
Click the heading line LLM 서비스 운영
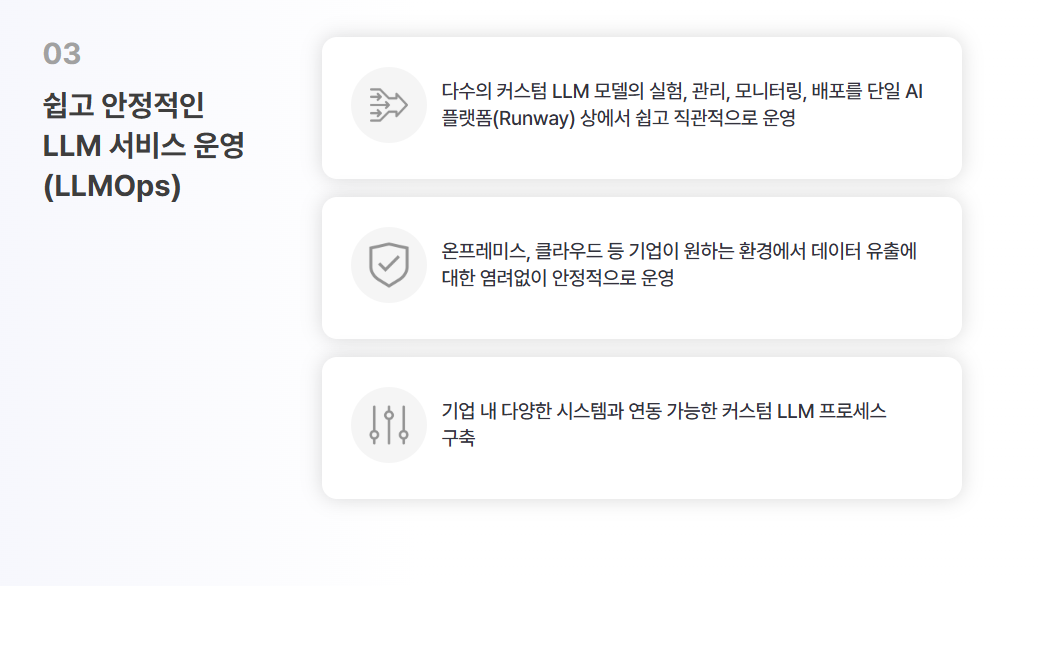click(x=144, y=145)
